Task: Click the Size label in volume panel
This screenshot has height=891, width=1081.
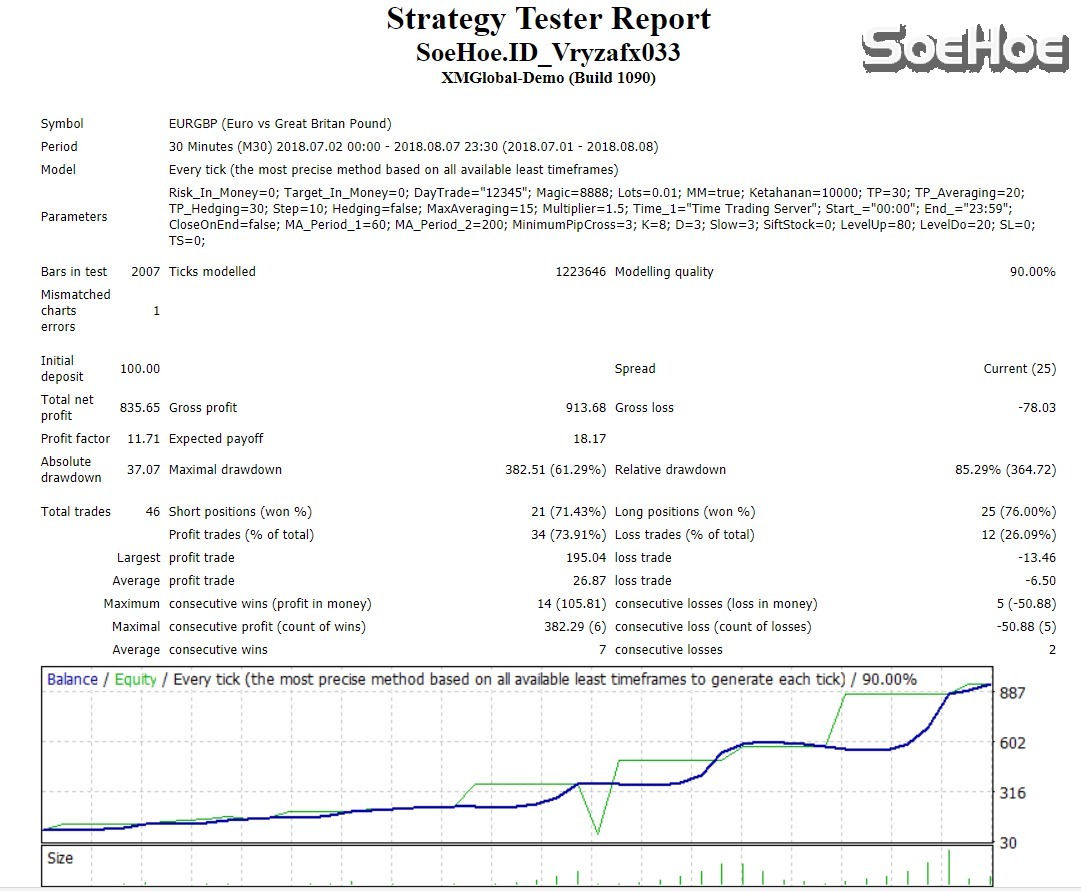Action: point(60,858)
